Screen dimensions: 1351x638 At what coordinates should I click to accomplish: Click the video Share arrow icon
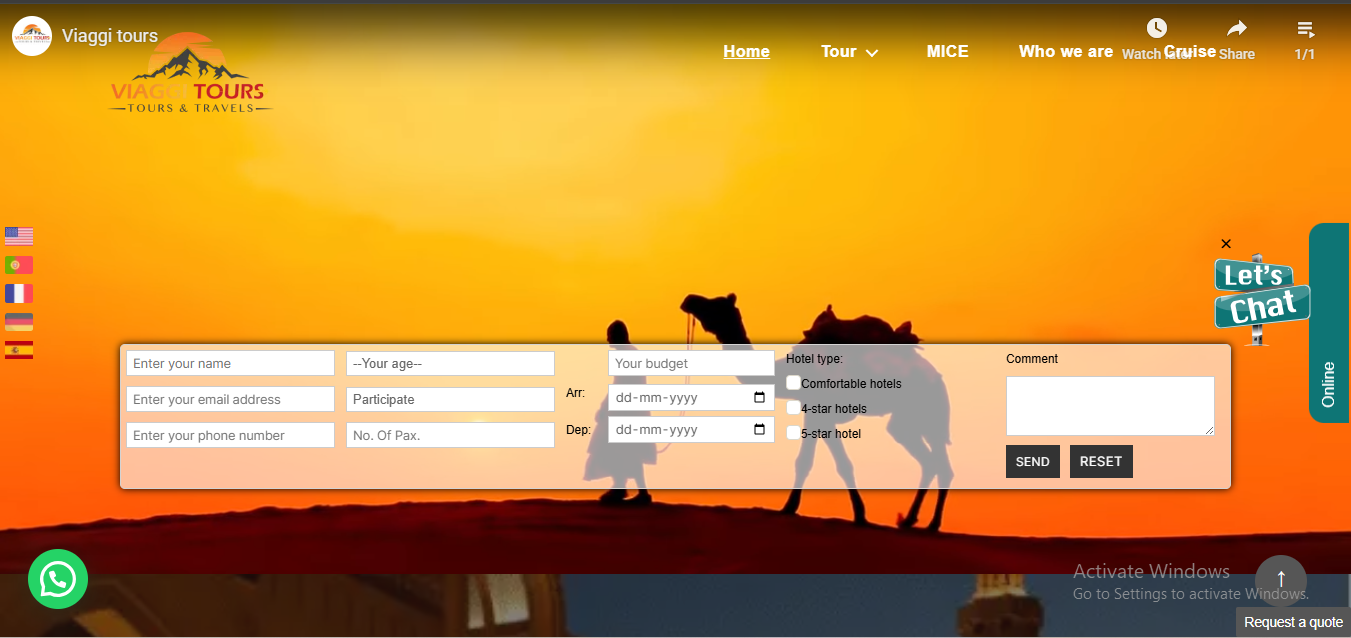pos(1237,29)
